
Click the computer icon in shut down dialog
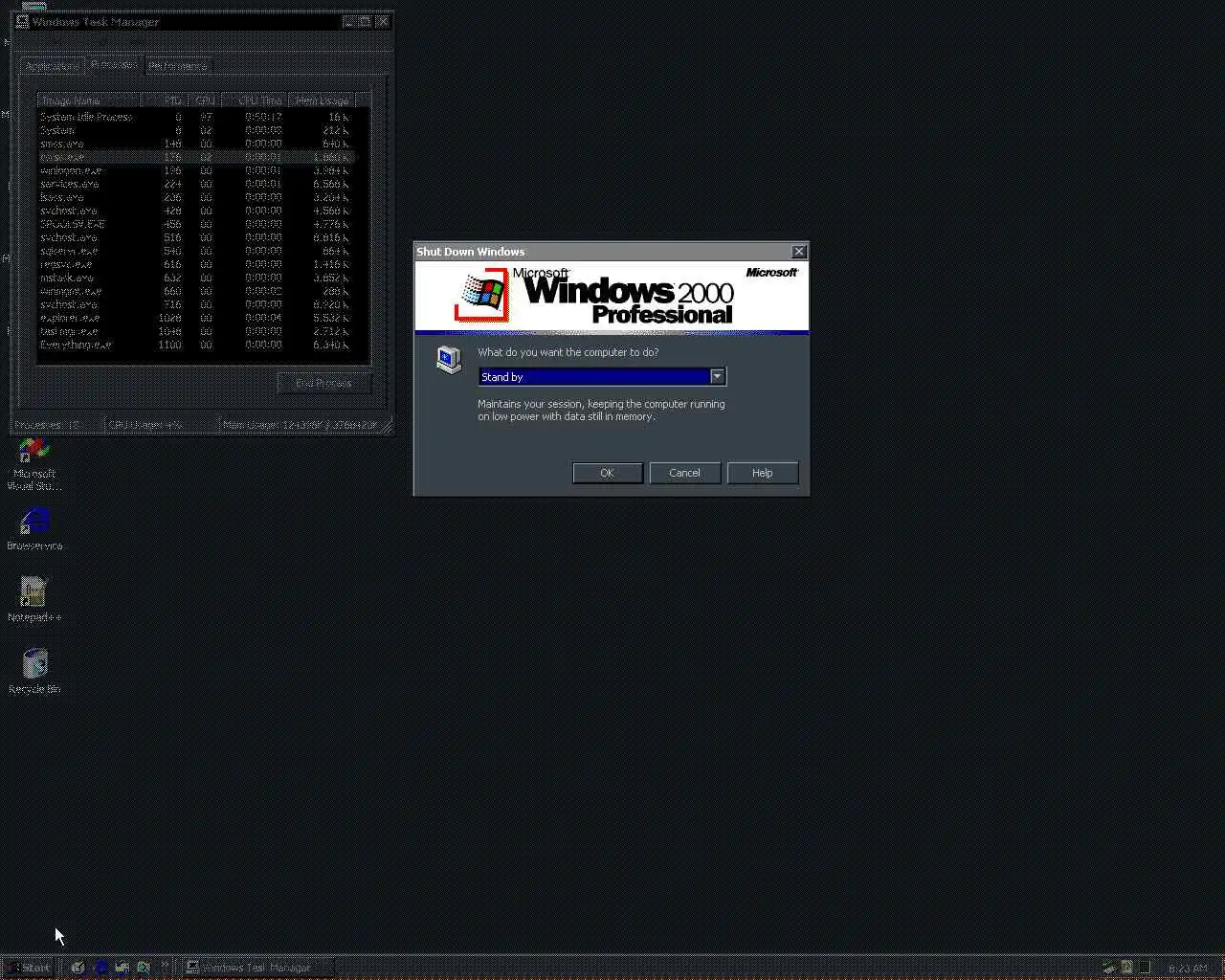click(x=449, y=359)
